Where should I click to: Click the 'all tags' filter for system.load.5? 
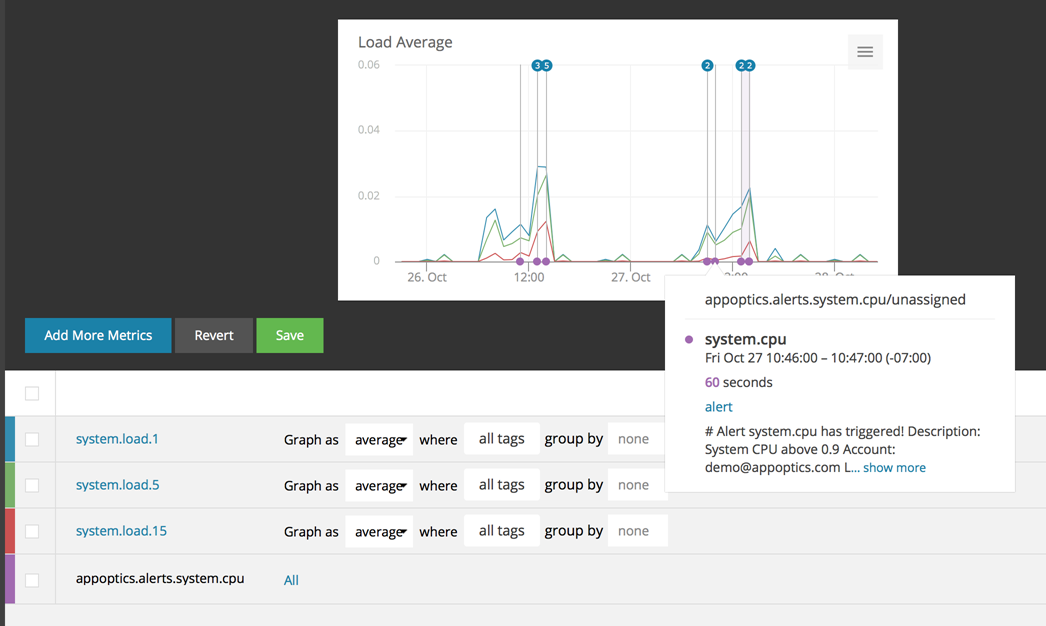point(501,485)
